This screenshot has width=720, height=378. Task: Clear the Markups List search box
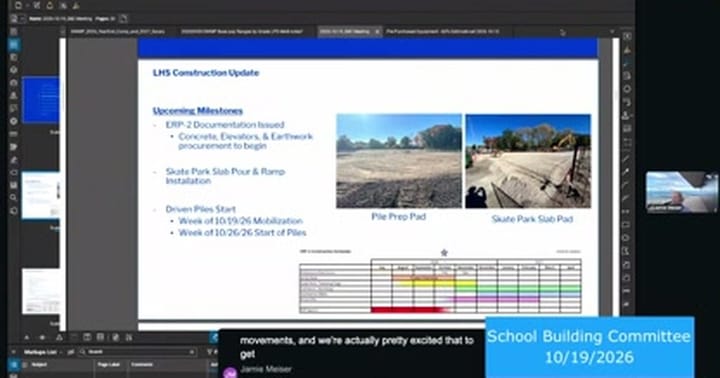191,352
